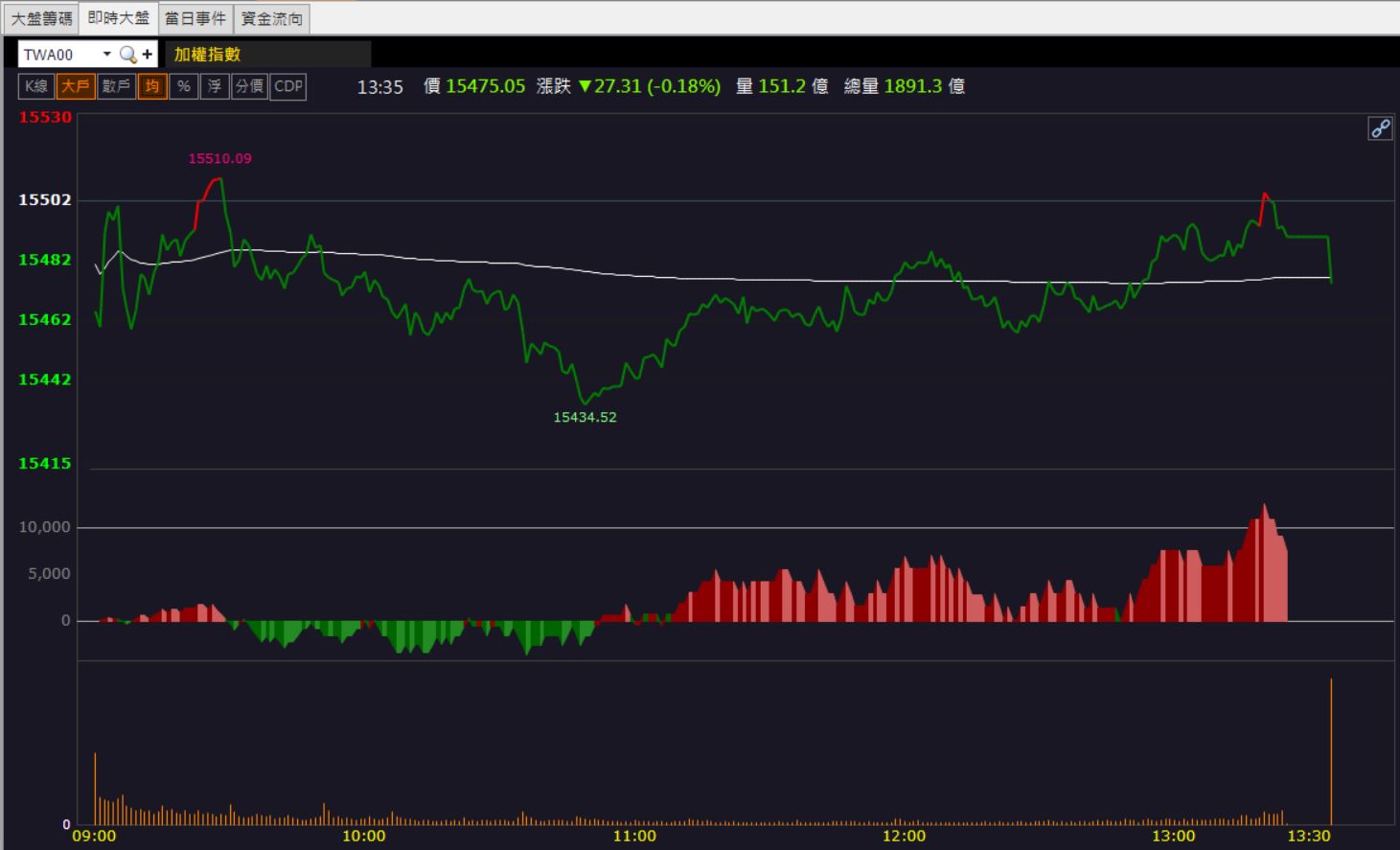Click the 15475.05 price value

click(486, 86)
